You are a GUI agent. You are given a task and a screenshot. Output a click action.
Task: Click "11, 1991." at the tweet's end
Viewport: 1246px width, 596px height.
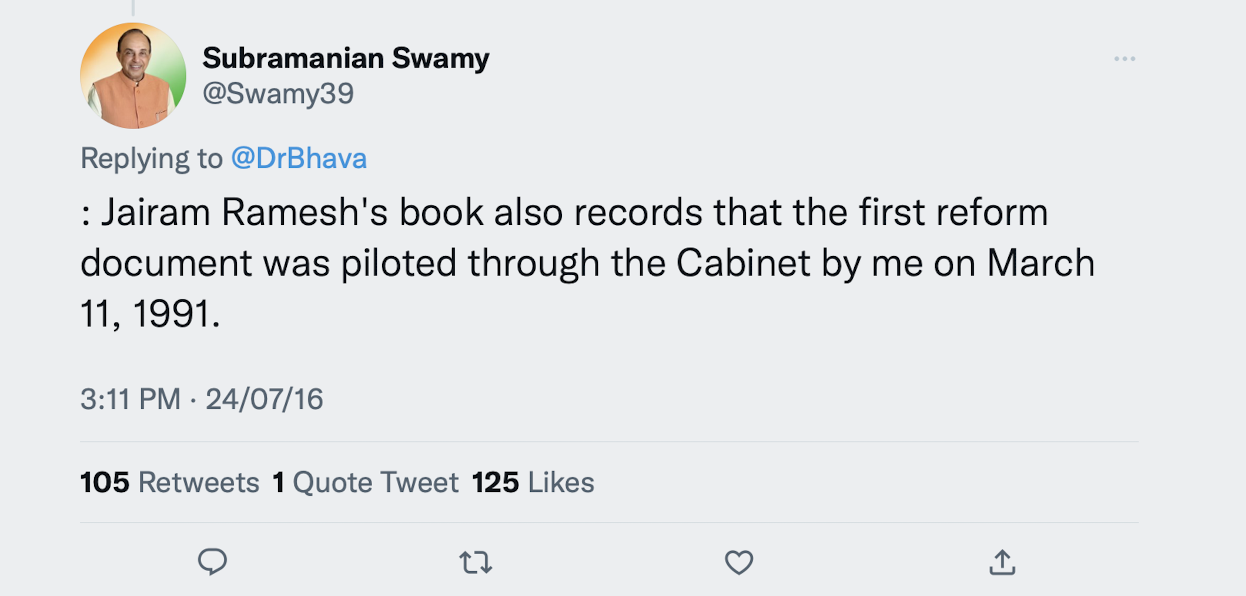click(149, 315)
